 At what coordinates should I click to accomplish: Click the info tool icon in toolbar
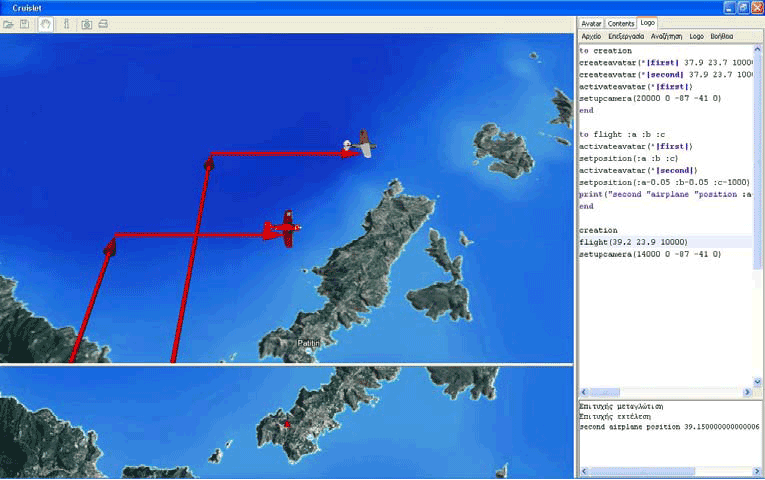(x=67, y=24)
